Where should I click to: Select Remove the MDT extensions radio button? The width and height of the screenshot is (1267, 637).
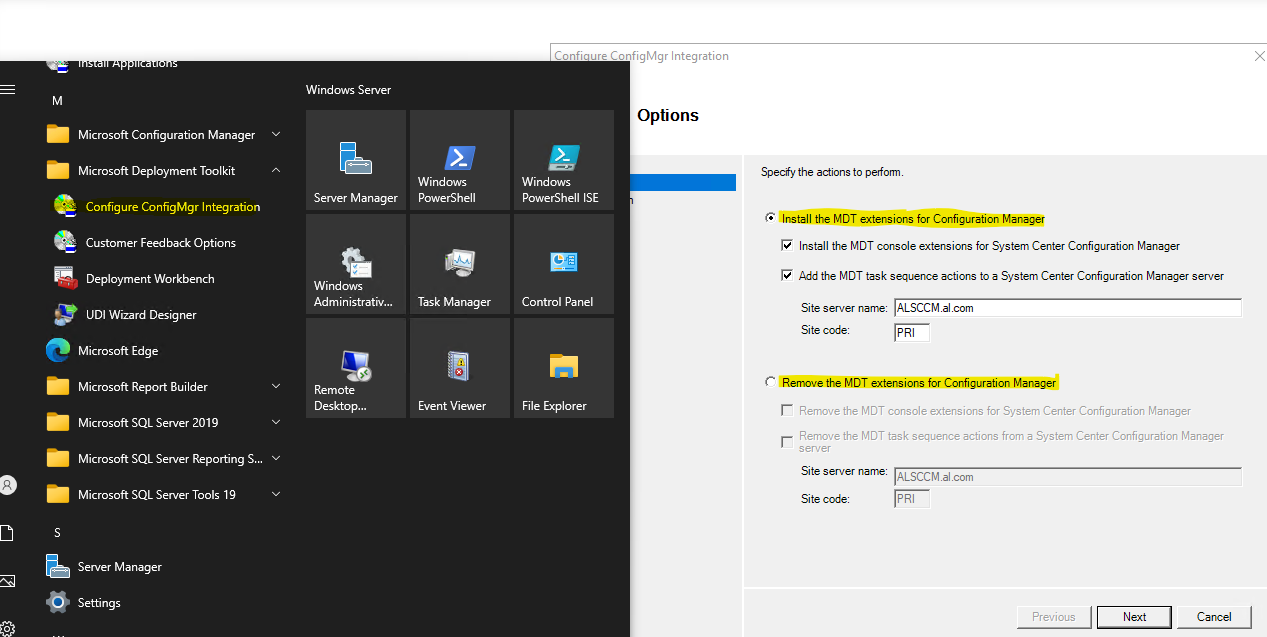coord(770,382)
